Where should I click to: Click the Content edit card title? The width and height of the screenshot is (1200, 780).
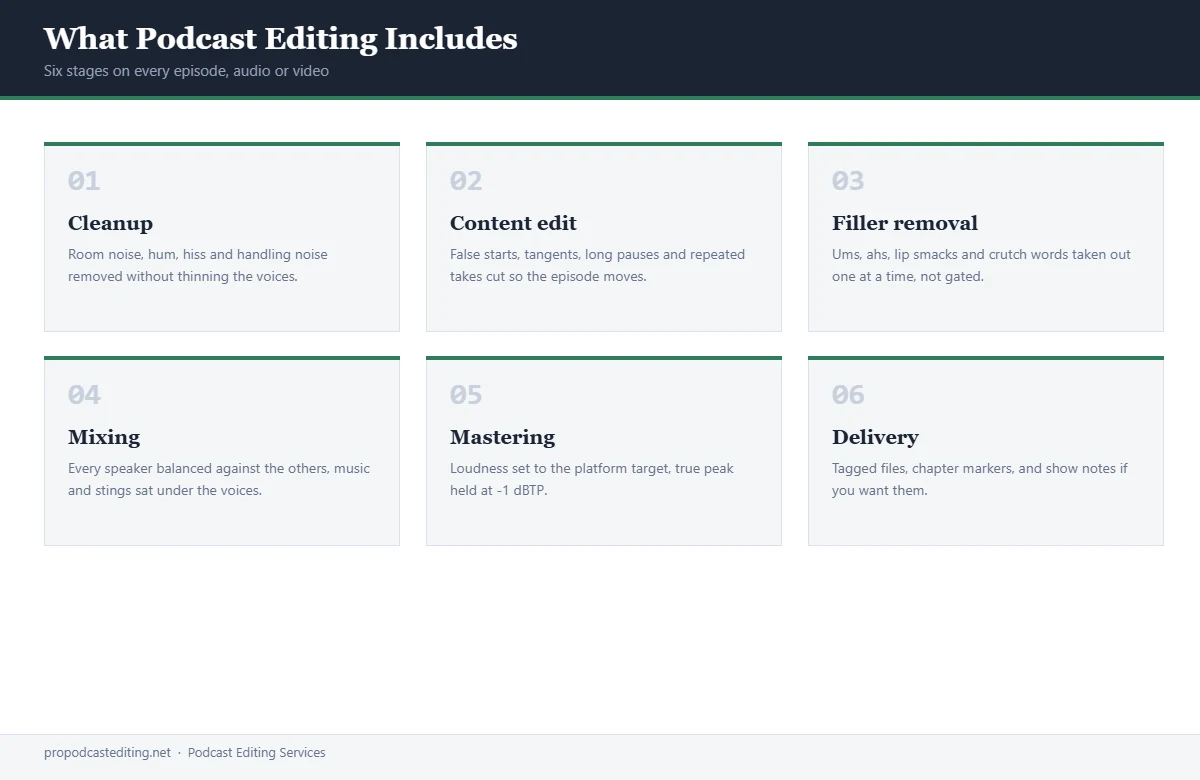point(513,223)
